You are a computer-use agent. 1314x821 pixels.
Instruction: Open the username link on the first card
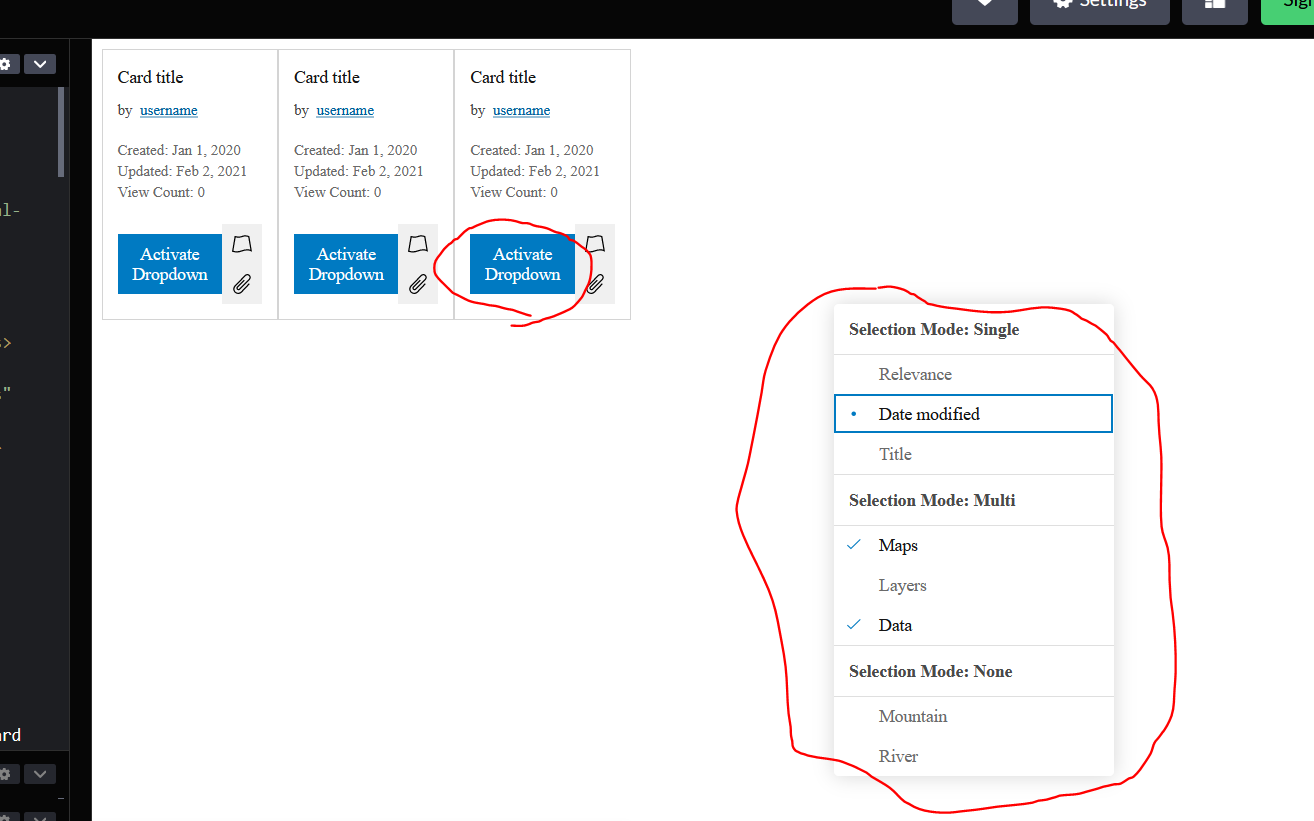pos(168,110)
